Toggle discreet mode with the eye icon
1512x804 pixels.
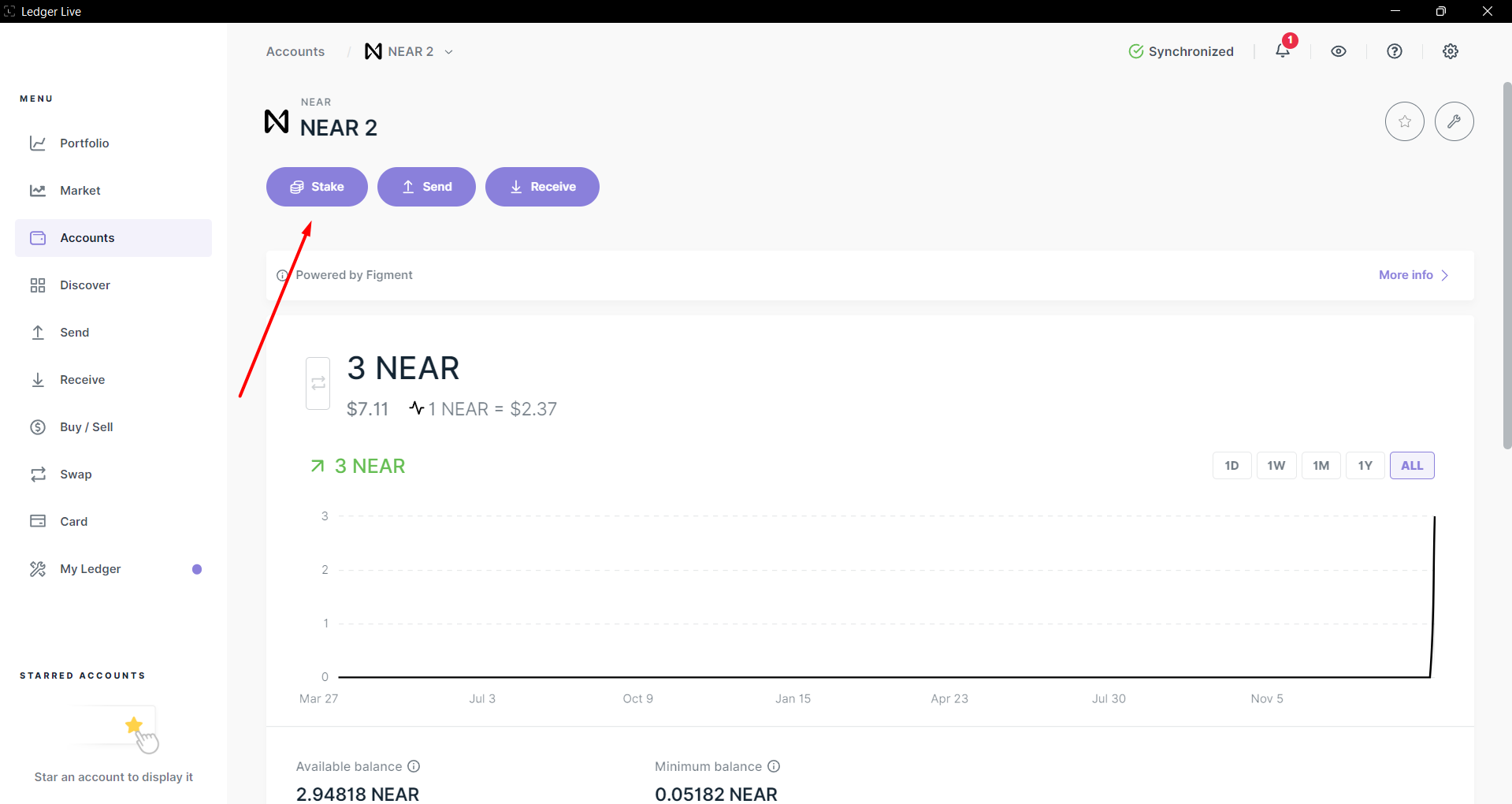1339,50
